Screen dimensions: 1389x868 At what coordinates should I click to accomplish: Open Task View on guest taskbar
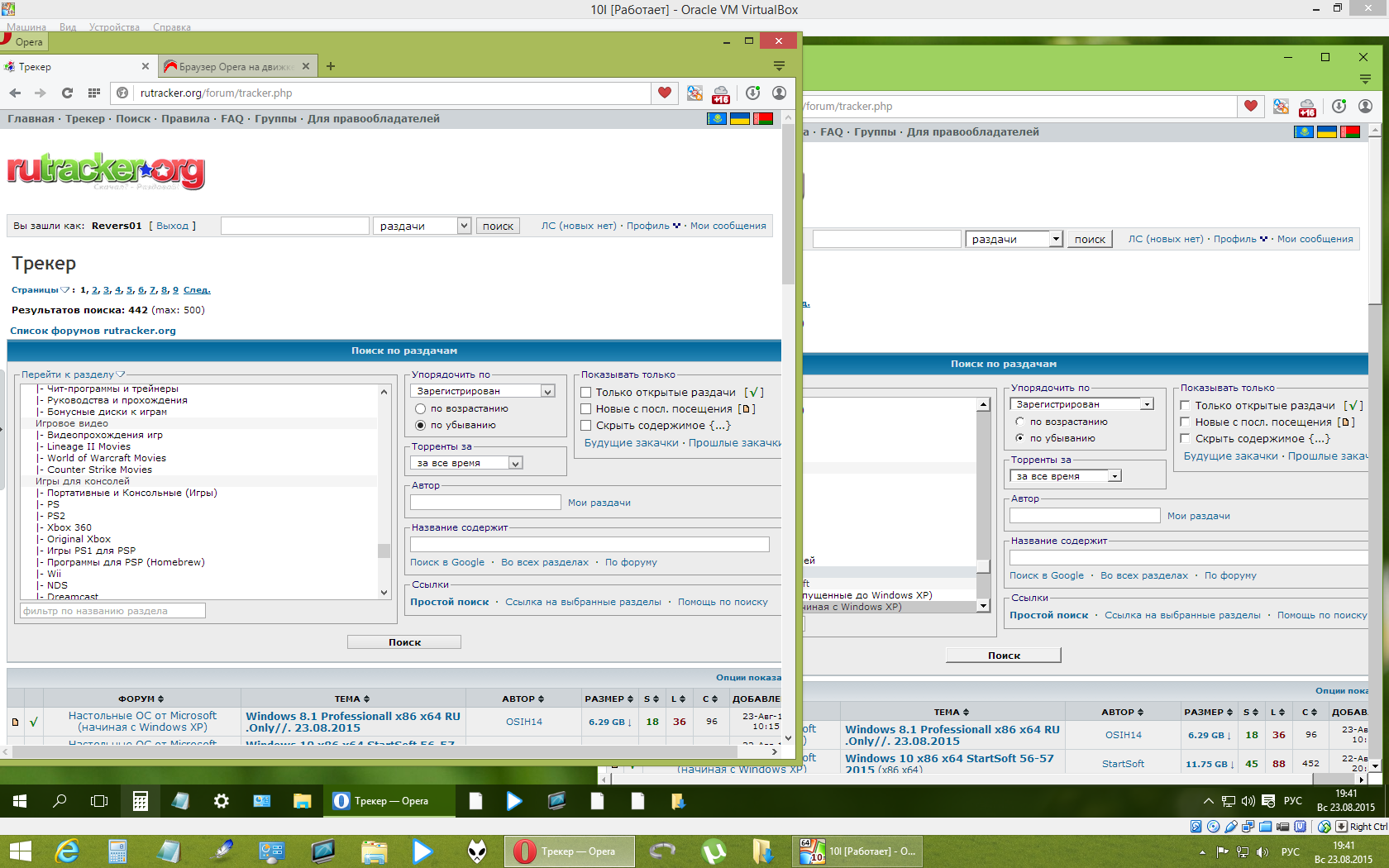[x=99, y=801]
